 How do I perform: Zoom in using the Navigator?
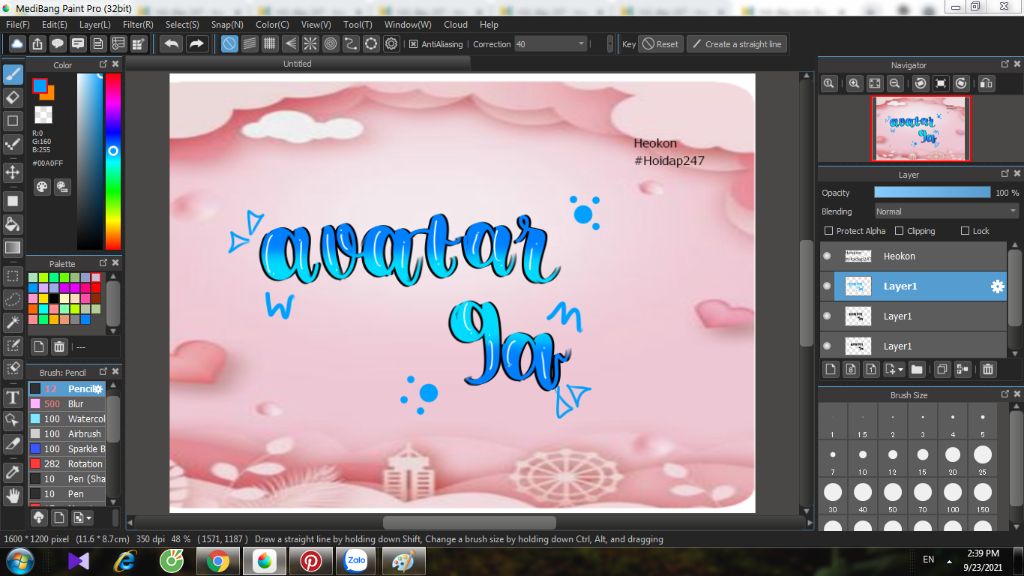pos(854,84)
